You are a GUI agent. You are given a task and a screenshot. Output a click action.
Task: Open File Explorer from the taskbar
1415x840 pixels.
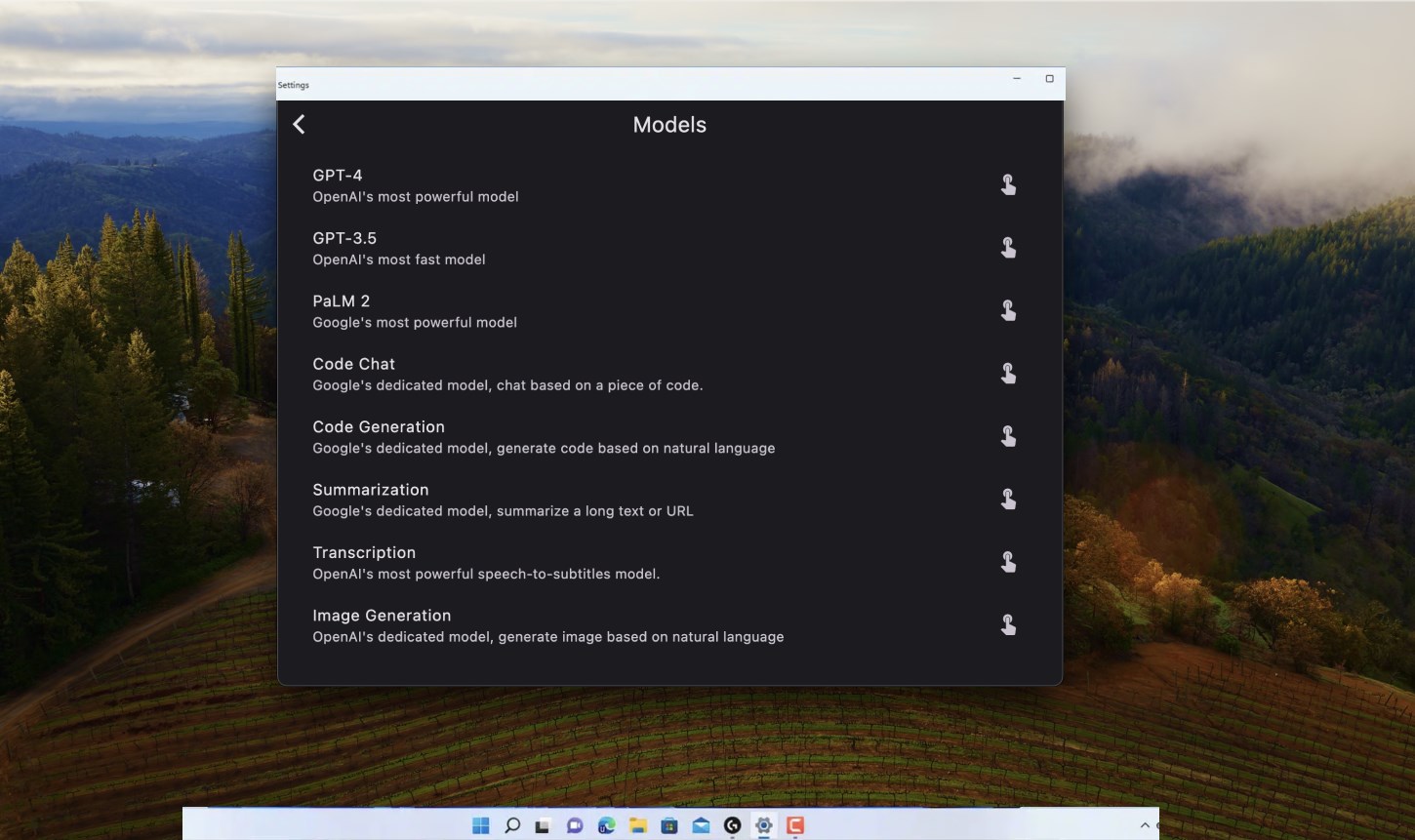pyautogui.click(x=638, y=826)
